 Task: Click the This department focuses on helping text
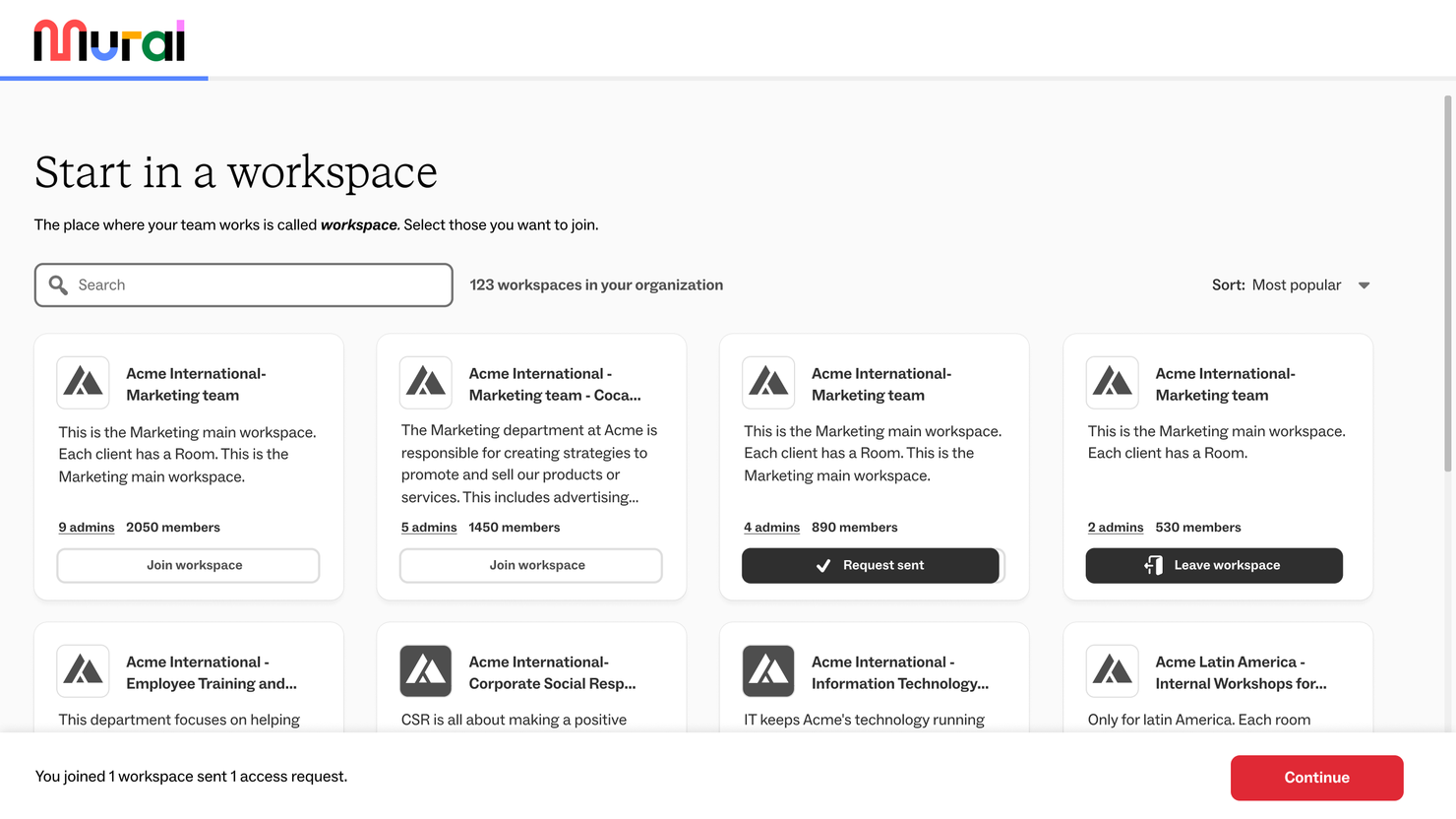coord(179,720)
